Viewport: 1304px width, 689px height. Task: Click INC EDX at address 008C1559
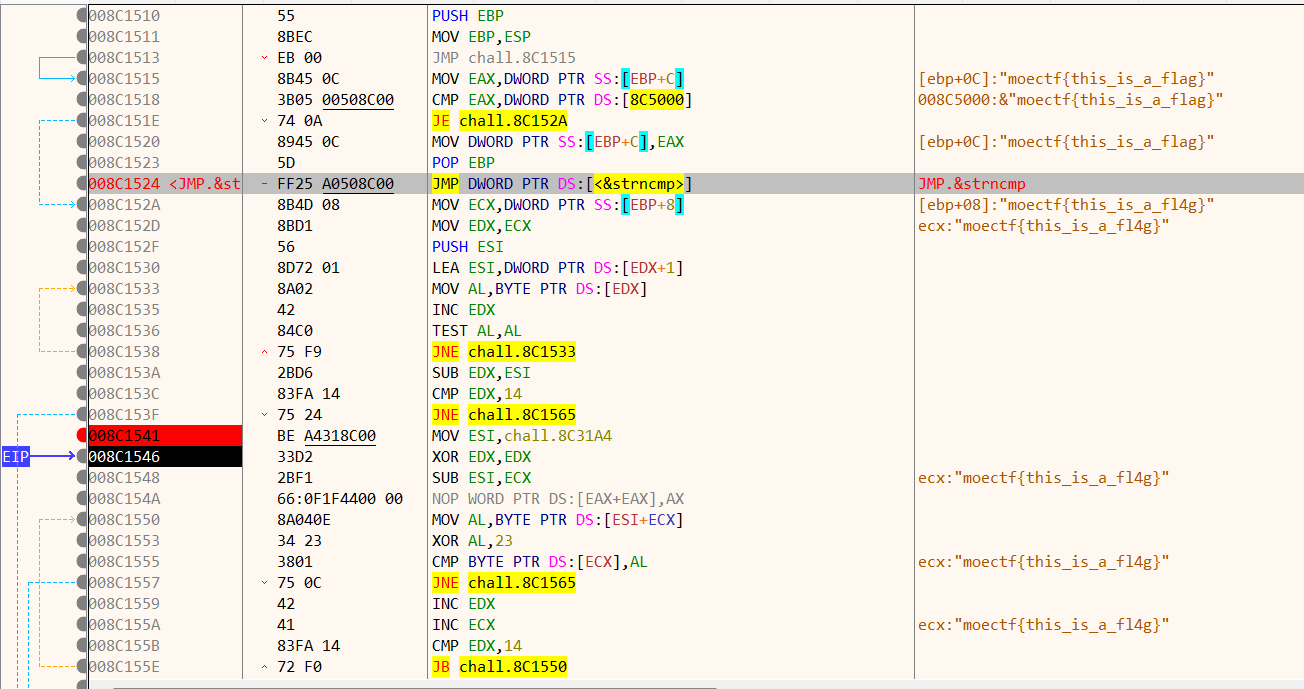pyautogui.click(x=463, y=604)
